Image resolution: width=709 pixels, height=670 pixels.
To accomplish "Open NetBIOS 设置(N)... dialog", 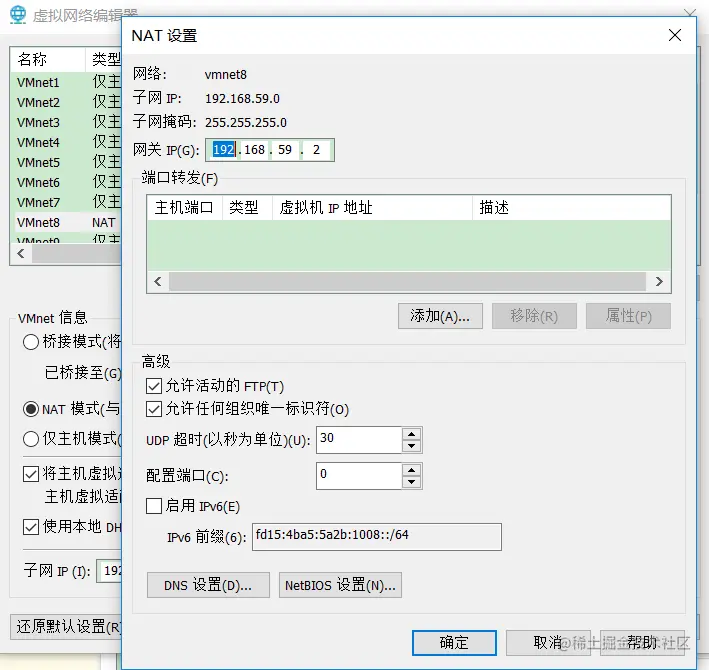I will 340,585.
